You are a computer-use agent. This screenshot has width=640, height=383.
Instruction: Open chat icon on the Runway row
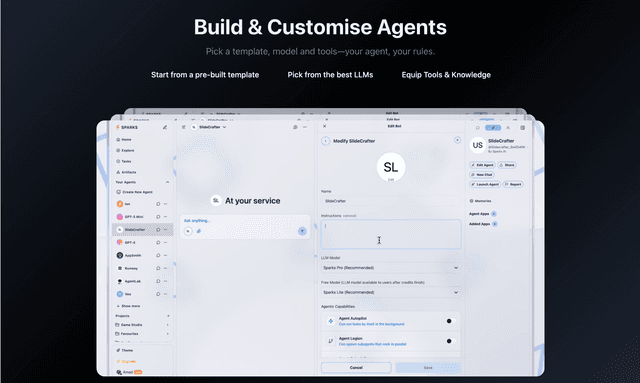158,268
